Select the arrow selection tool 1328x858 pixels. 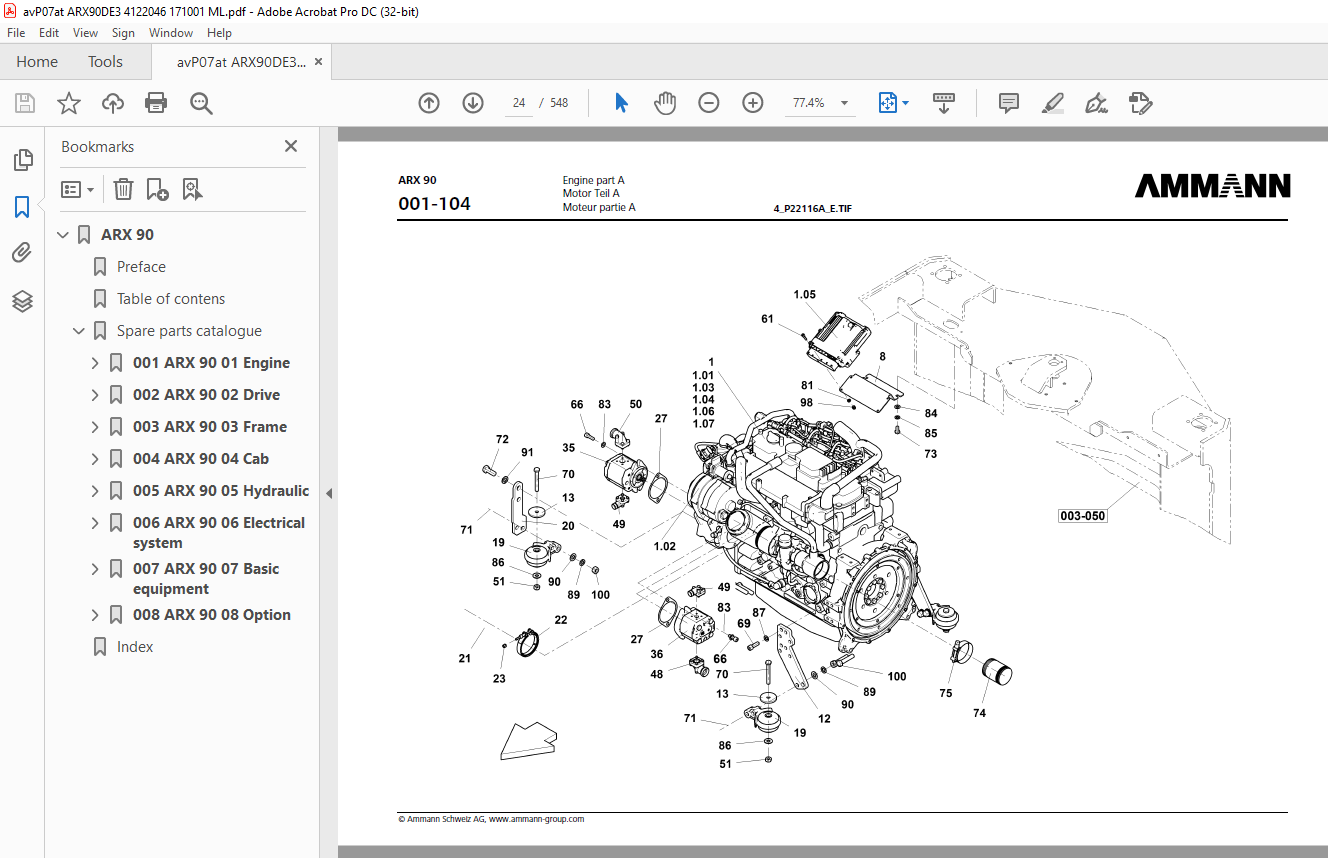[621, 103]
